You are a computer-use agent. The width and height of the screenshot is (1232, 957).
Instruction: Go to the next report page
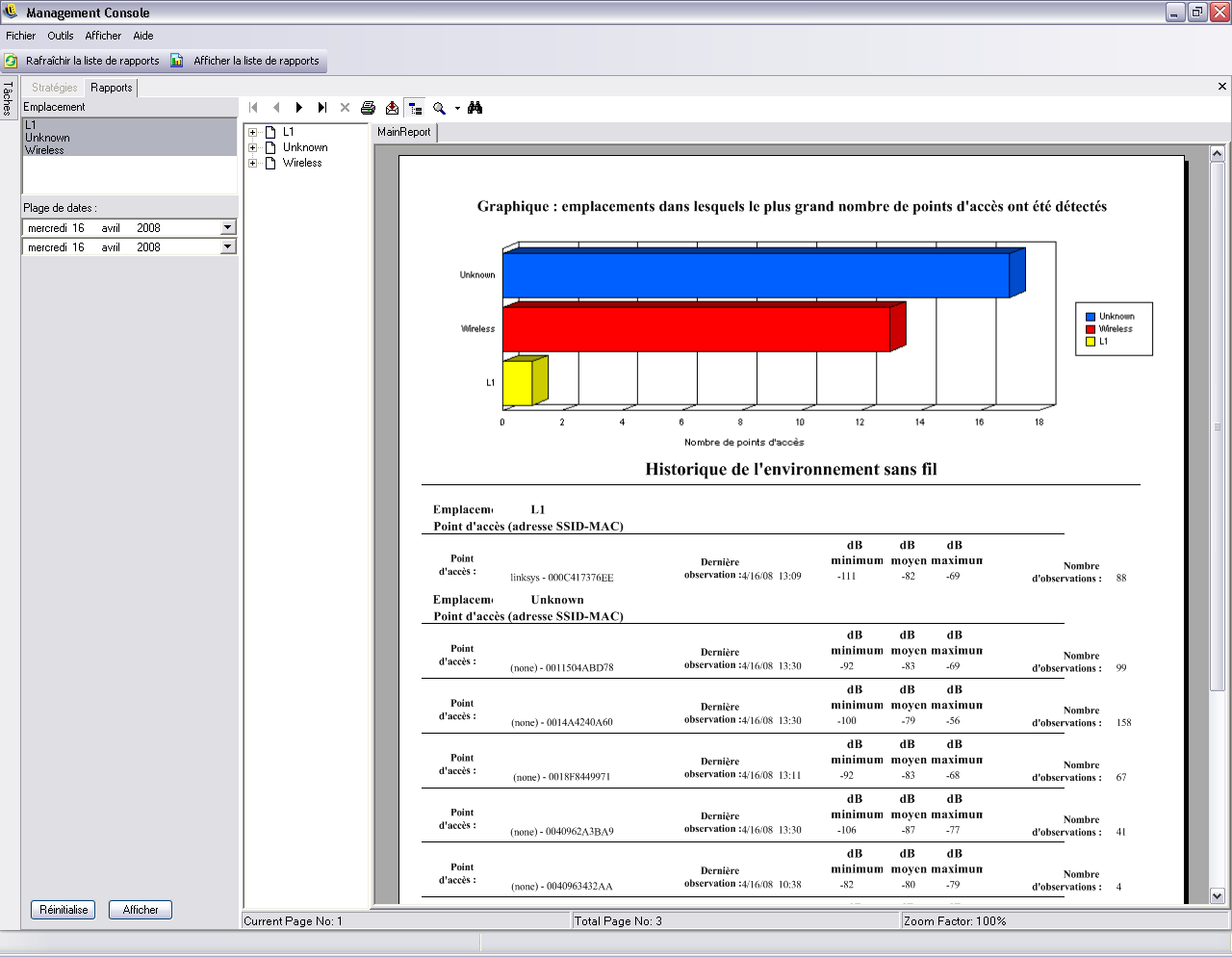pyautogui.click(x=299, y=108)
